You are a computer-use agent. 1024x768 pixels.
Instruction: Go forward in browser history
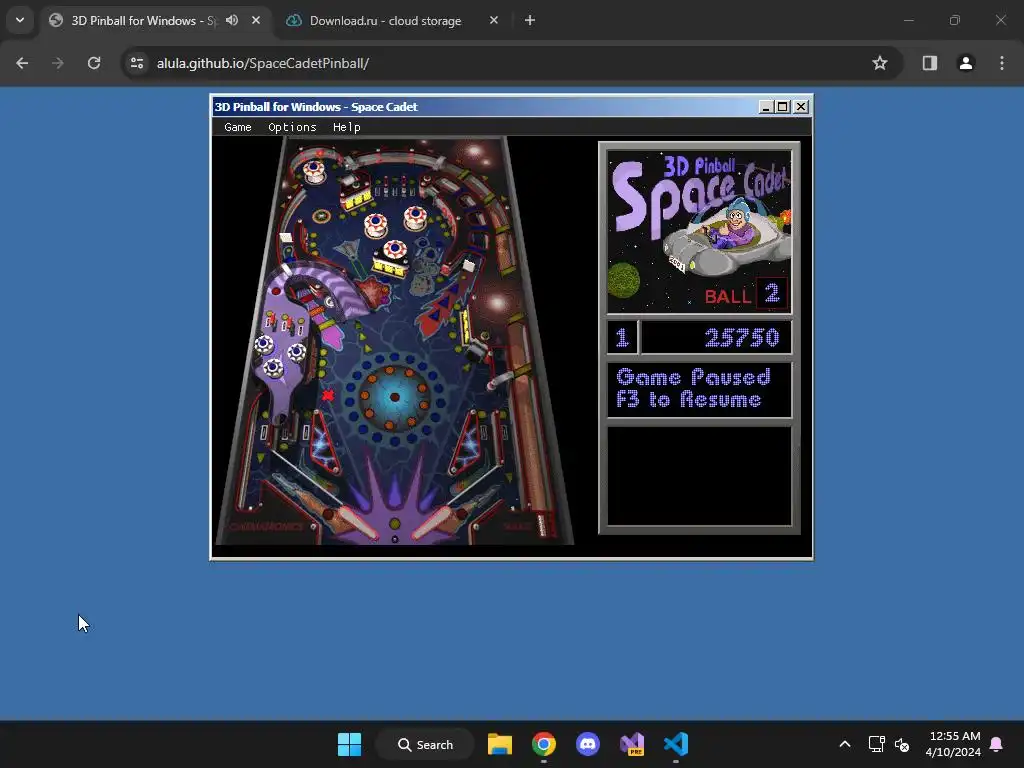[x=58, y=63]
